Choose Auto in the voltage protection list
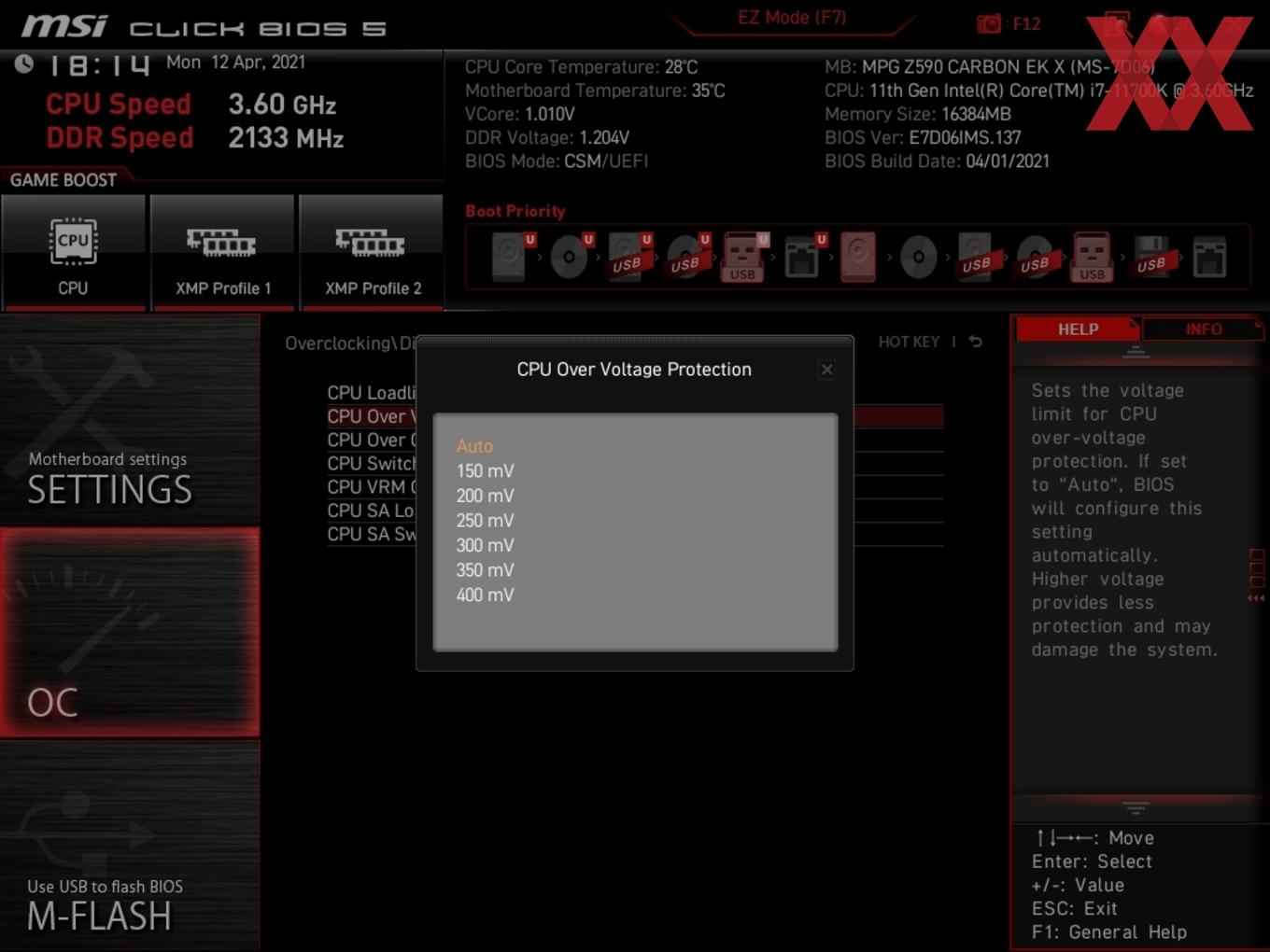The height and width of the screenshot is (952, 1270). [474, 446]
